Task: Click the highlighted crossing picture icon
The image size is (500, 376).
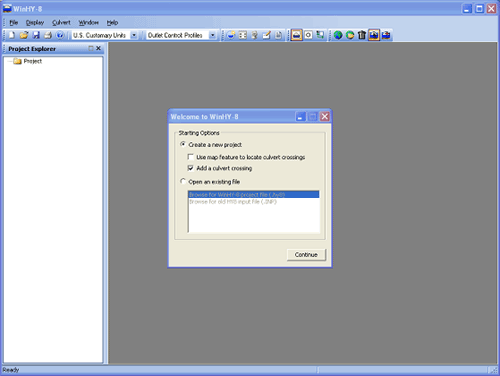Action: click(x=374, y=35)
